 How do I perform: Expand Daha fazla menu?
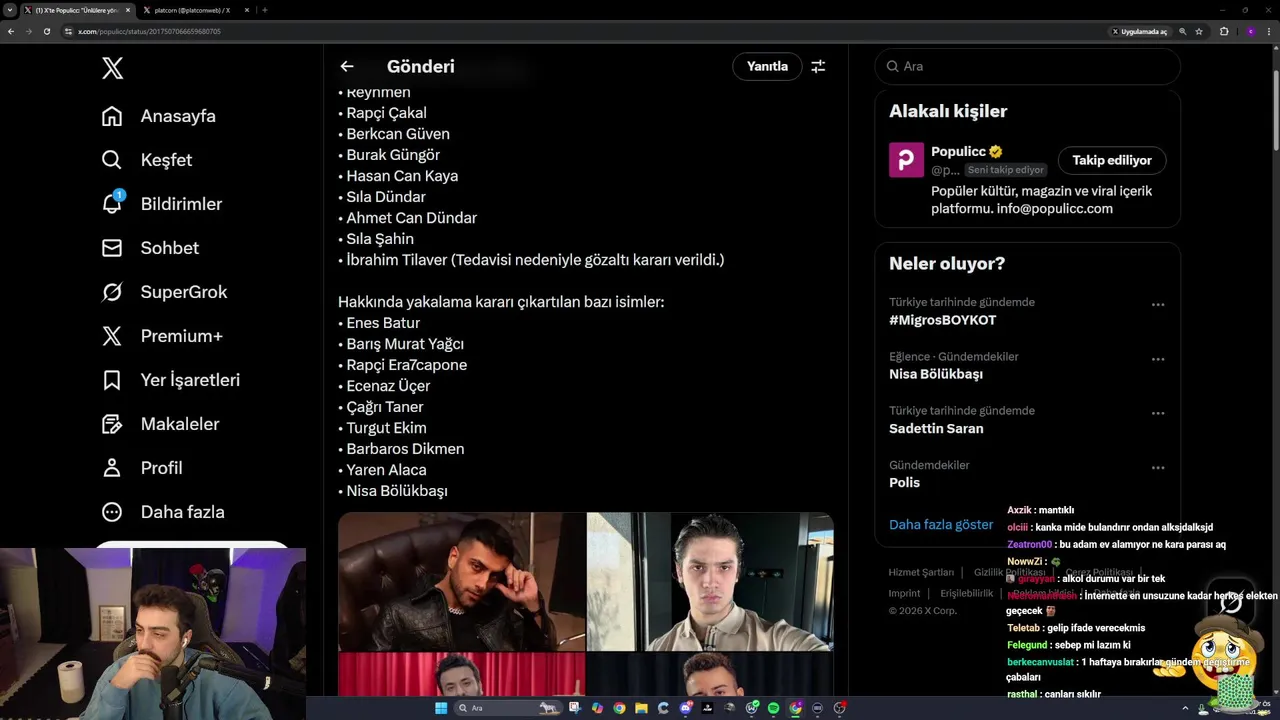point(163,512)
